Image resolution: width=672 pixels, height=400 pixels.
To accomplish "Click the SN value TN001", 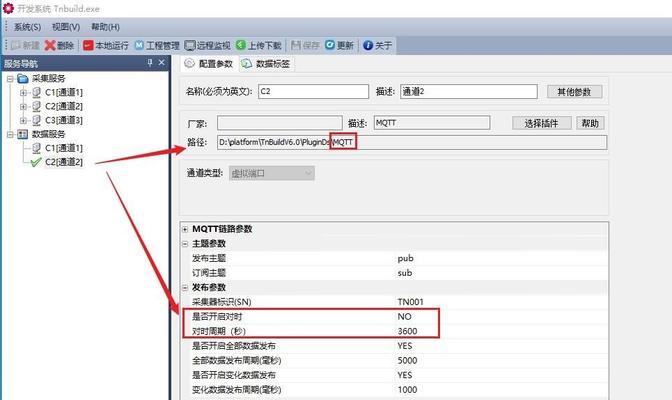I will [411, 302].
